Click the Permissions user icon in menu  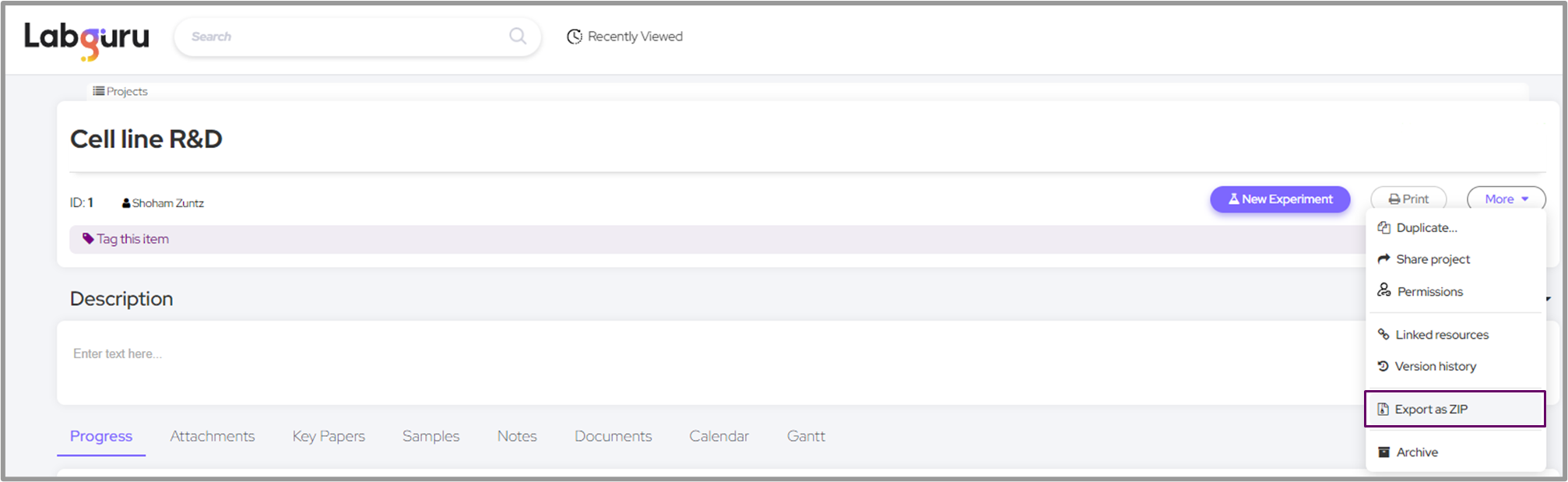1384,290
